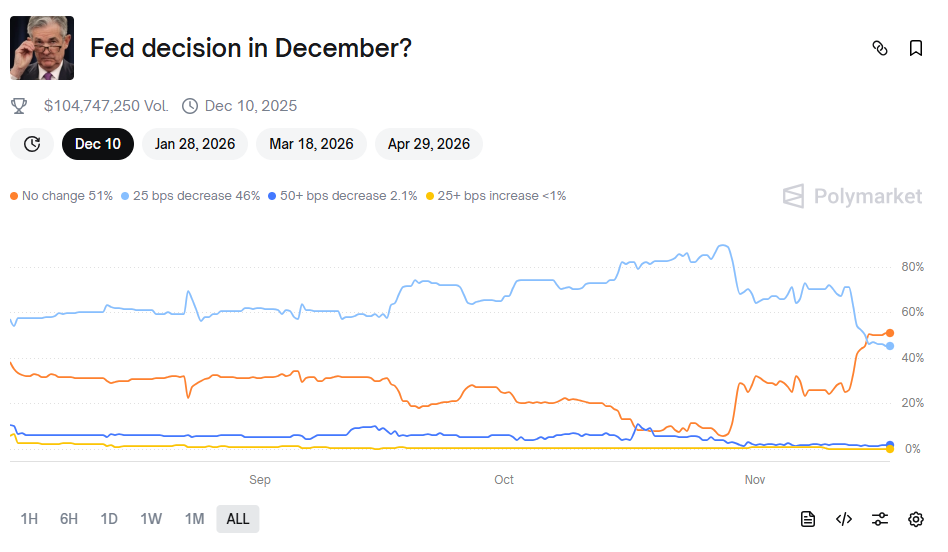Click the embed code icon

click(x=844, y=519)
